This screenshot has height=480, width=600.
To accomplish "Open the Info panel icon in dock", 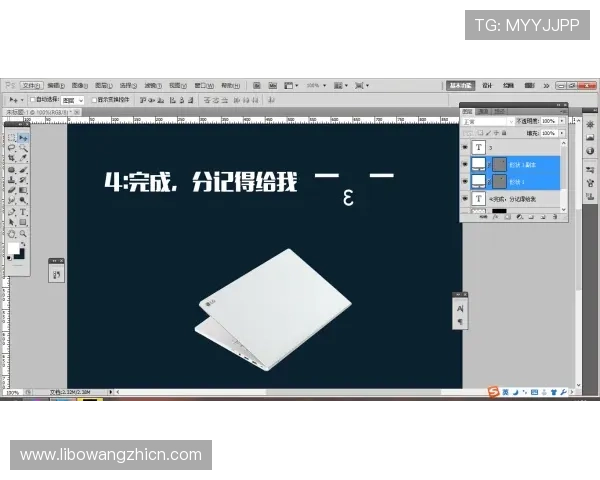I will coord(590,151).
